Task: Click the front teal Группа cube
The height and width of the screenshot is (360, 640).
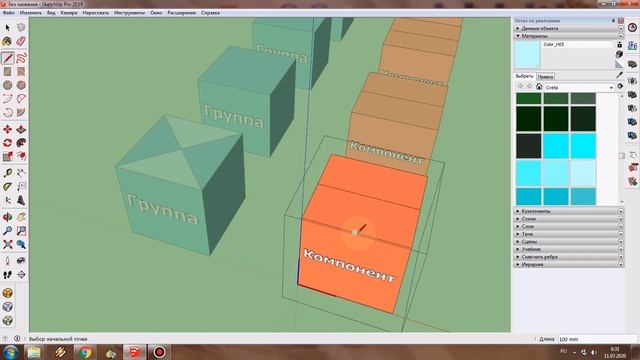Action: [180, 186]
